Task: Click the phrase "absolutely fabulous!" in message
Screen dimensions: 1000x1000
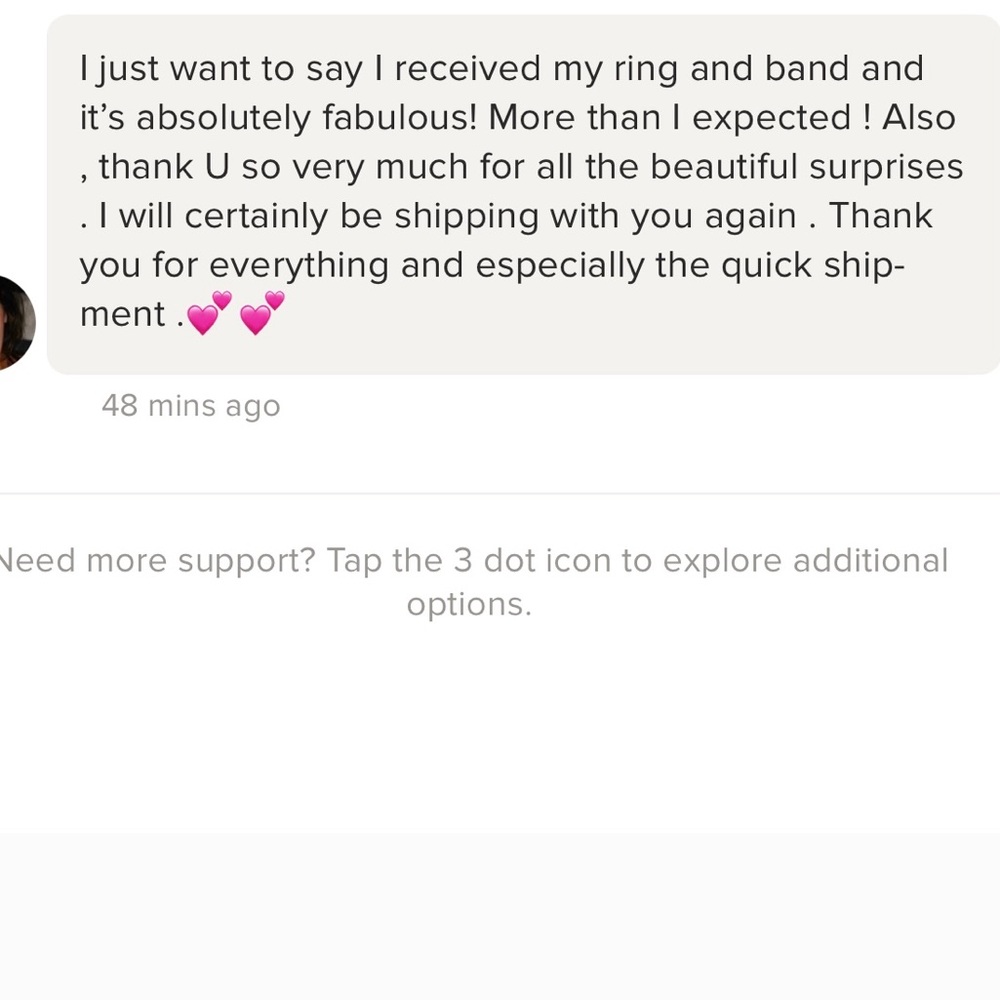Action: click(306, 118)
